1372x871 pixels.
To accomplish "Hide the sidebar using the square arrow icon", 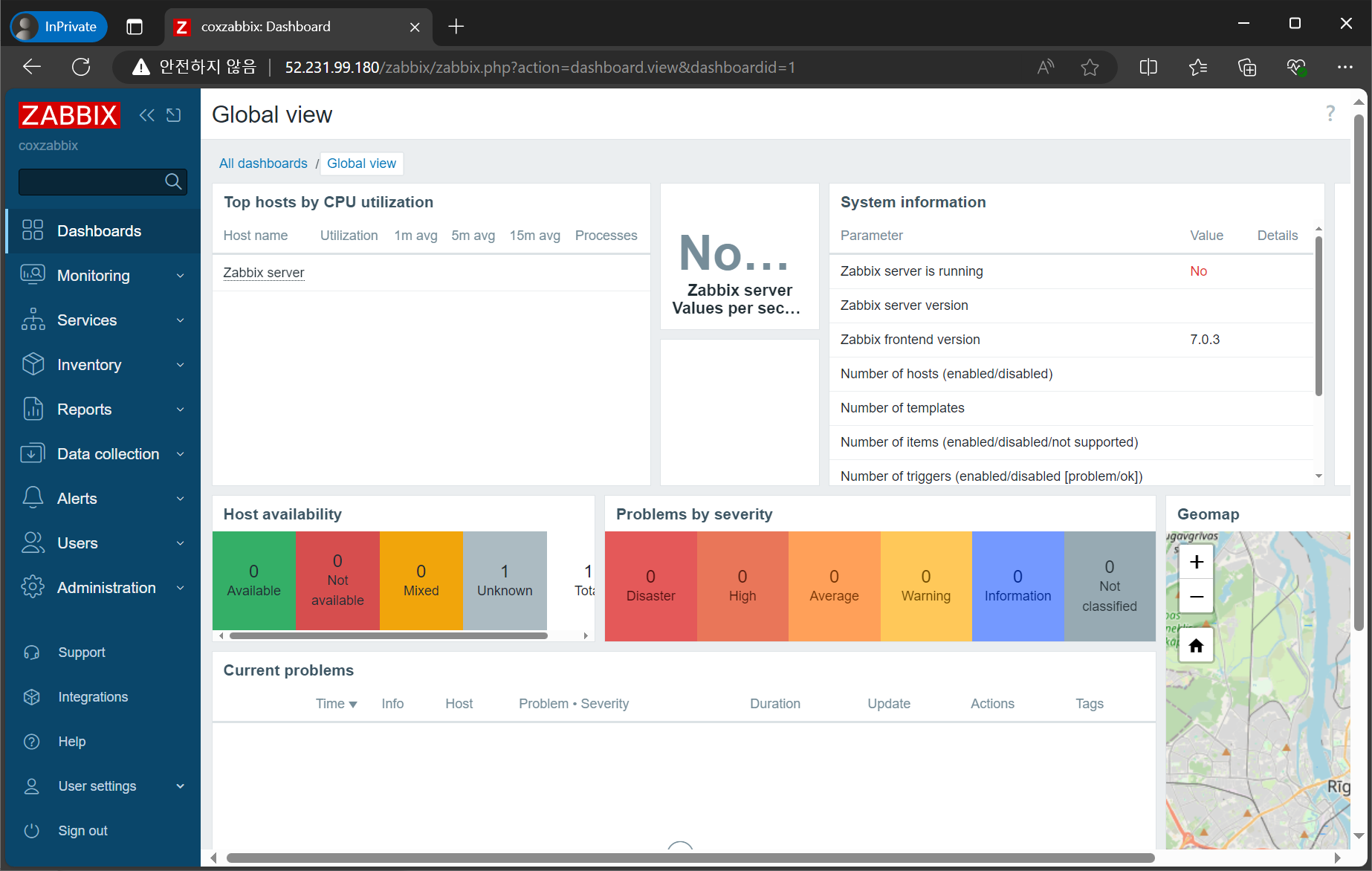I will (x=174, y=115).
